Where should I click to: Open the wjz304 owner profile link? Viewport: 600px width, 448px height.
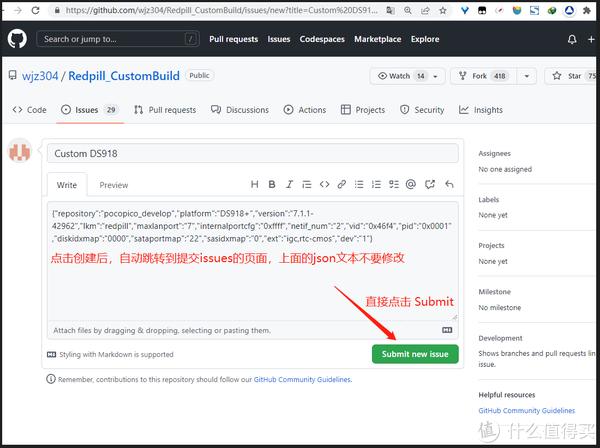[x=40, y=76]
